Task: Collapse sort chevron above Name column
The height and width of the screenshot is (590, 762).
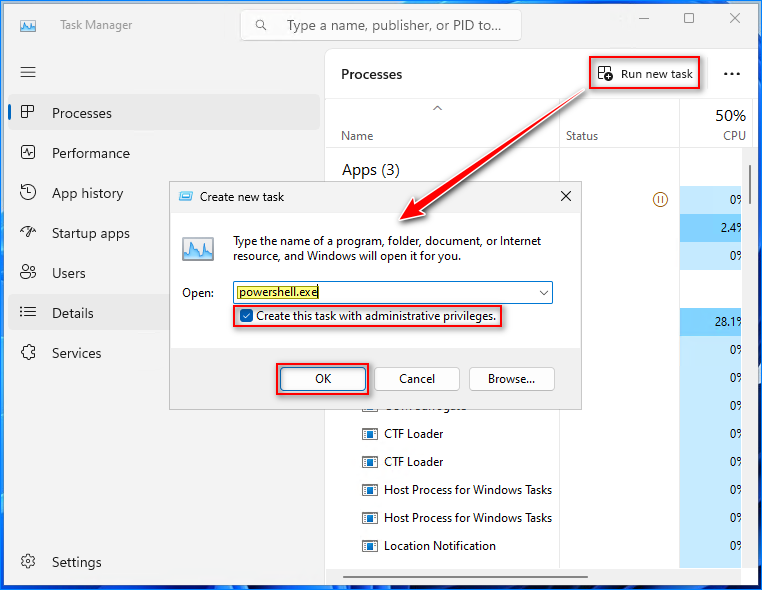Action: (x=437, y=108)
